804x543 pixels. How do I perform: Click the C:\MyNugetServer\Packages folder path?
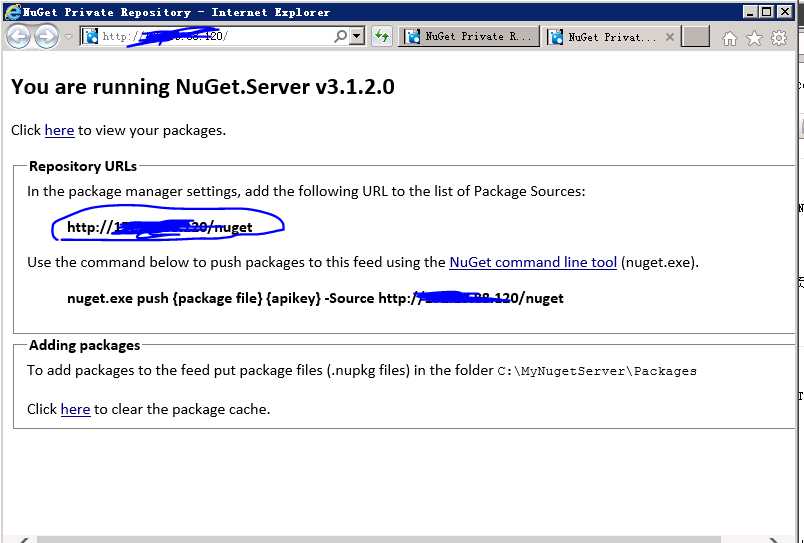(x=597, y=371)
